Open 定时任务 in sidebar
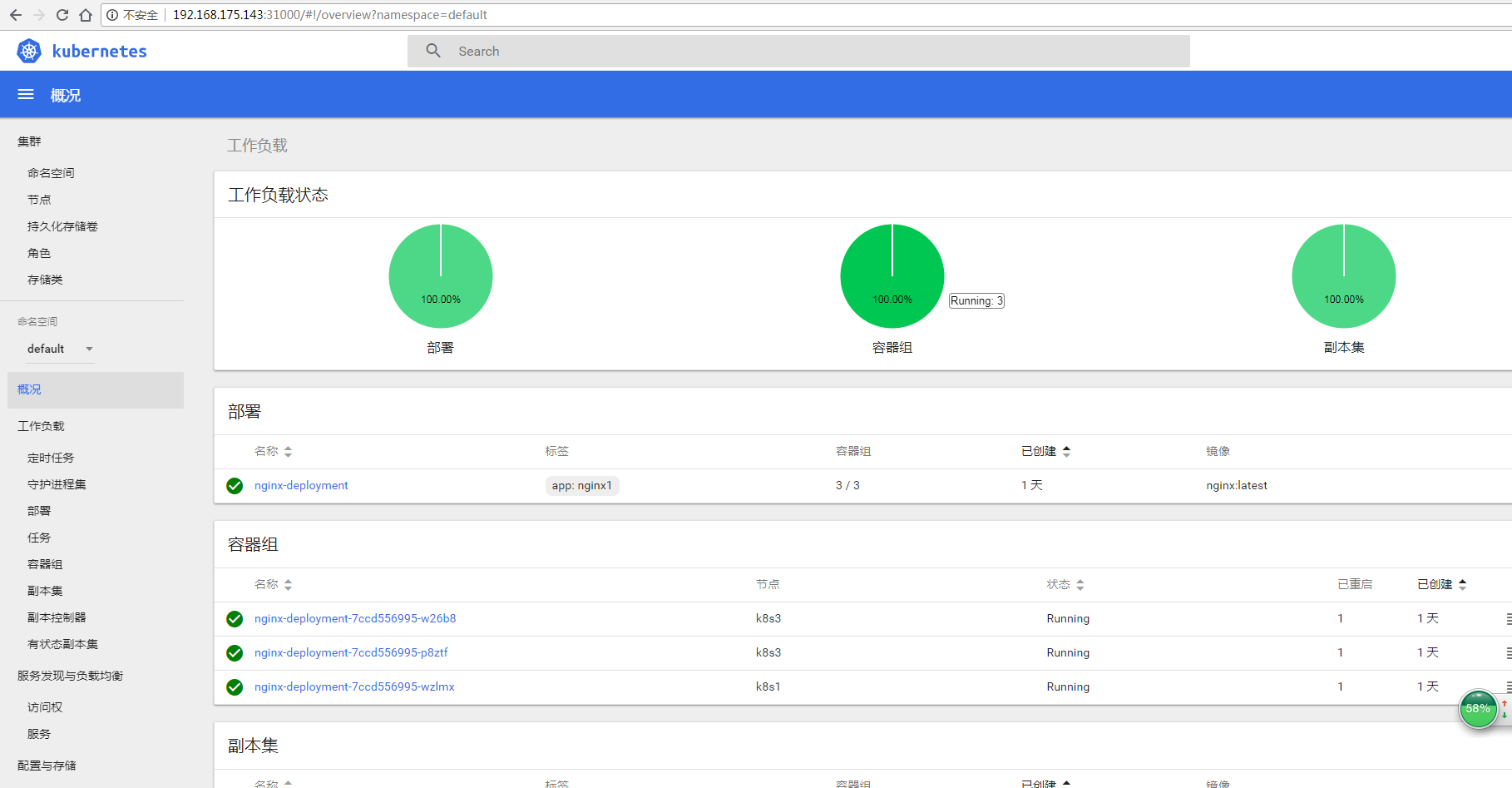Image resolution: width=1512 pixels, height=788 pixels. 51,458
